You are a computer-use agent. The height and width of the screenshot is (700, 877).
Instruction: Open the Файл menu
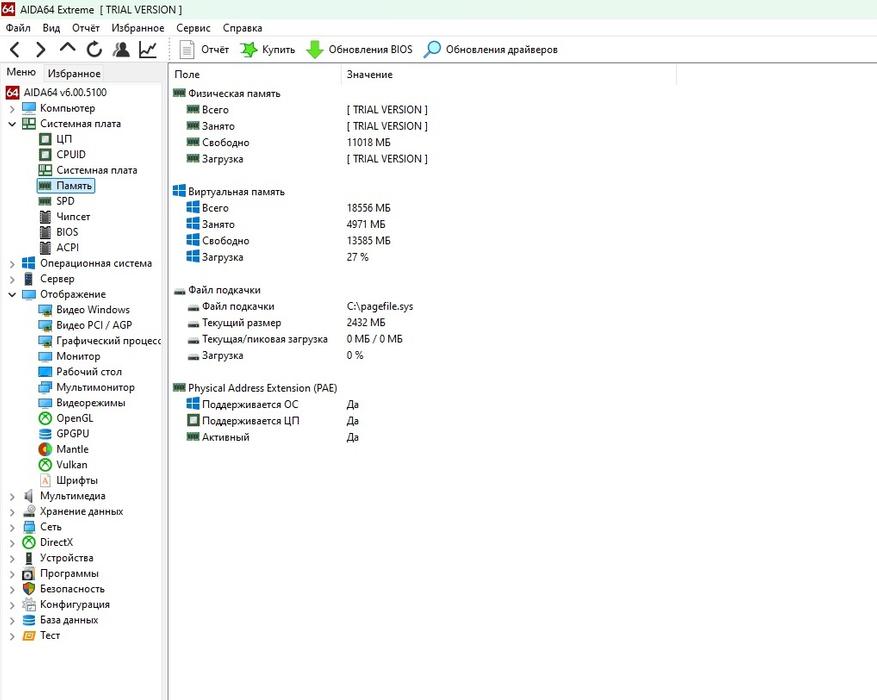[x=18, y=28]
